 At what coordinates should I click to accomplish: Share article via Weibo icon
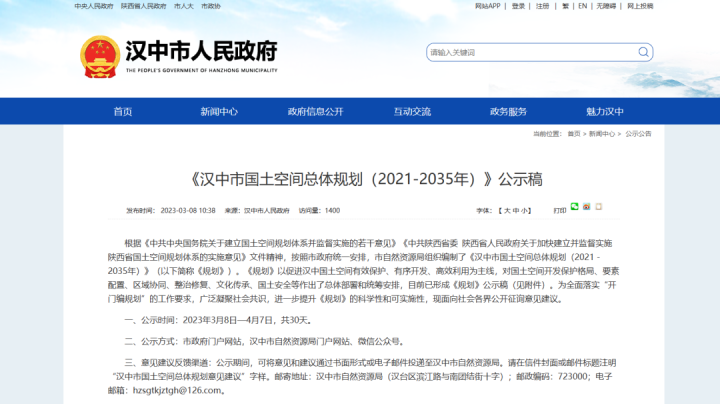click(x=588, y=207)
